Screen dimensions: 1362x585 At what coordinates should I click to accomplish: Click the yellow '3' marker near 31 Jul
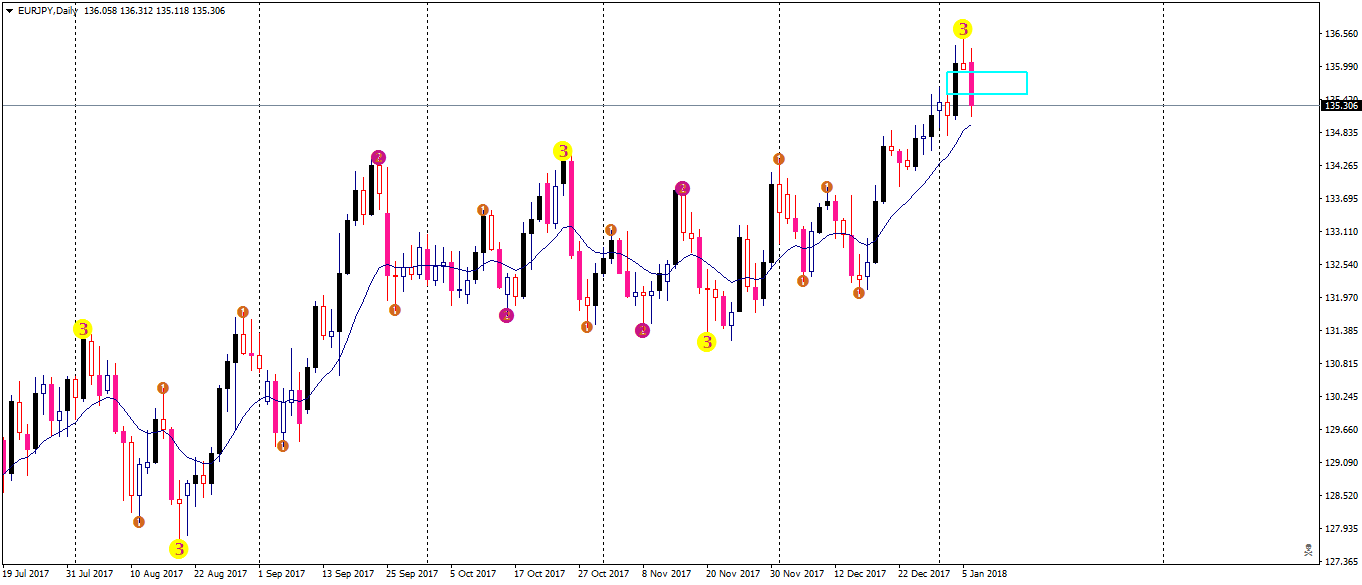click(x=81, y=327)
